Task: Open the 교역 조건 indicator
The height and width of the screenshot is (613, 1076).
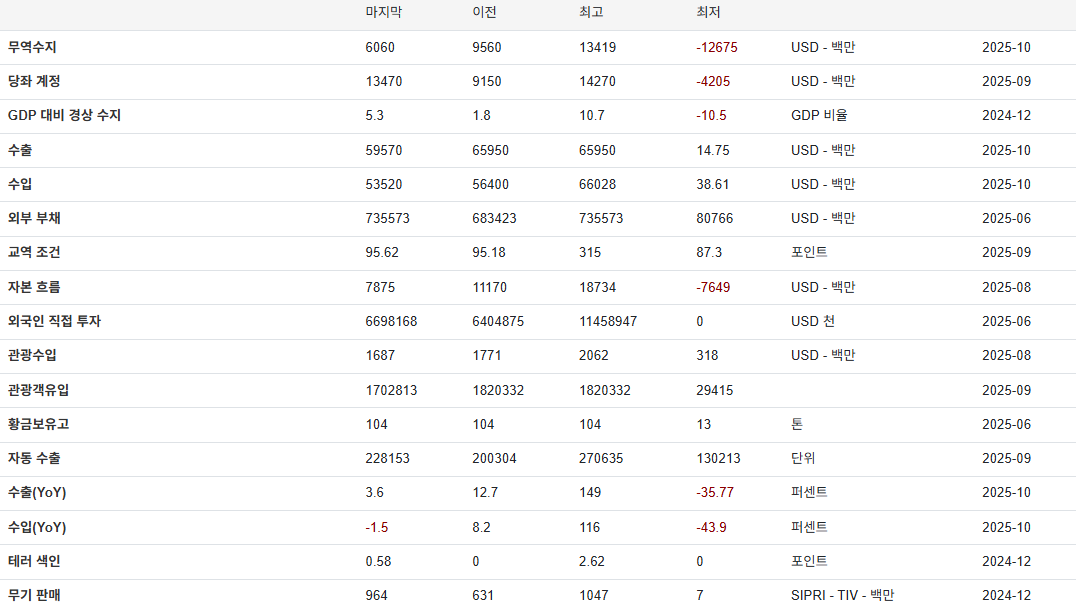Action: [x=34, y=252]
